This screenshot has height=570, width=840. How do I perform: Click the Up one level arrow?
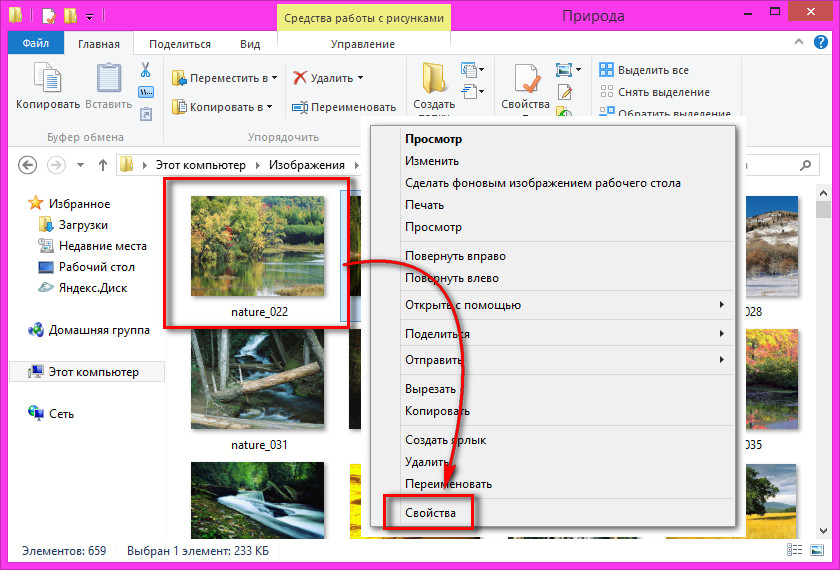(103, 165)
